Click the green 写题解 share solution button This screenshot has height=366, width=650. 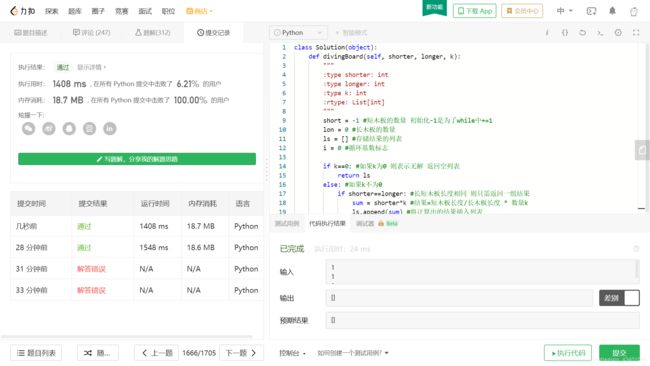[x=137, y=159]
